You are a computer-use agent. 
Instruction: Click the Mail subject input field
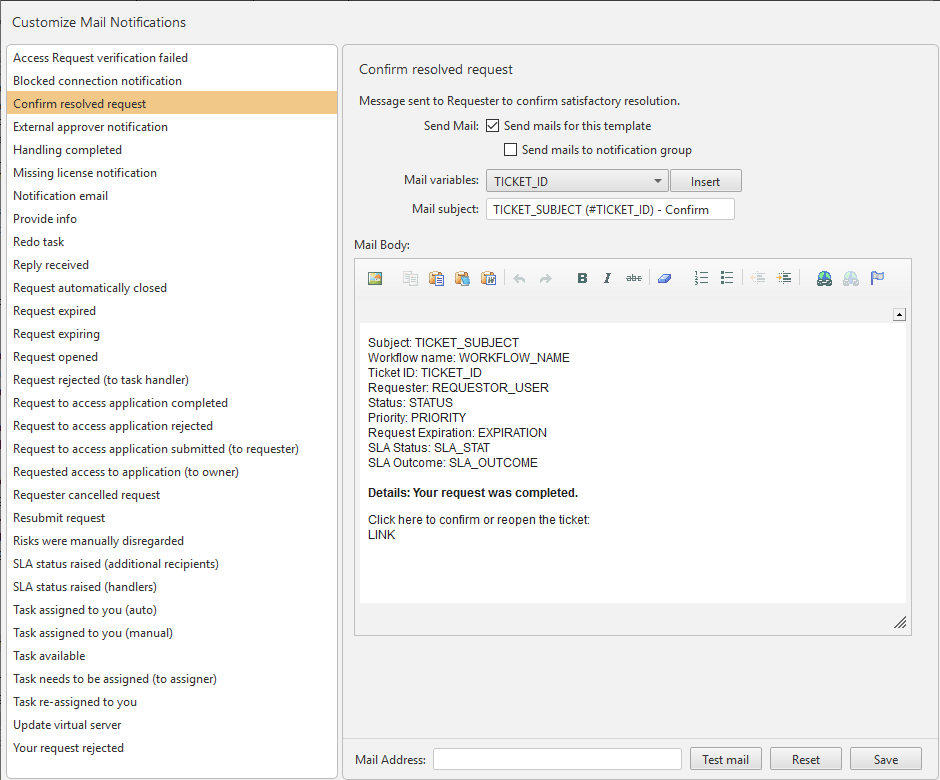point(609,209)
